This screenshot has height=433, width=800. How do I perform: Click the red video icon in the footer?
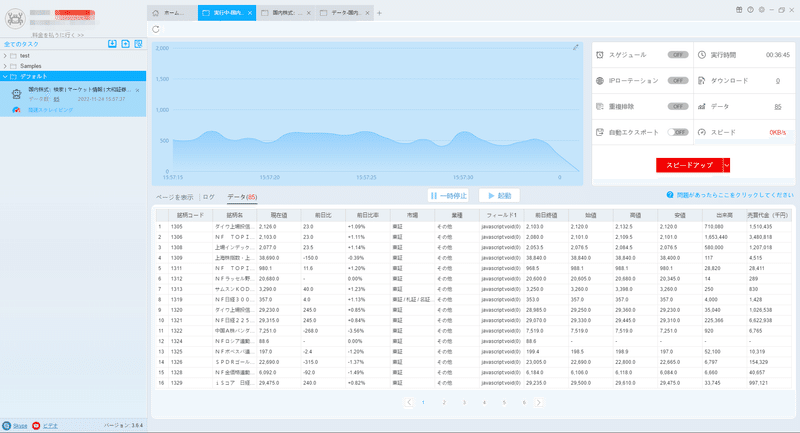tap(36, 425)
